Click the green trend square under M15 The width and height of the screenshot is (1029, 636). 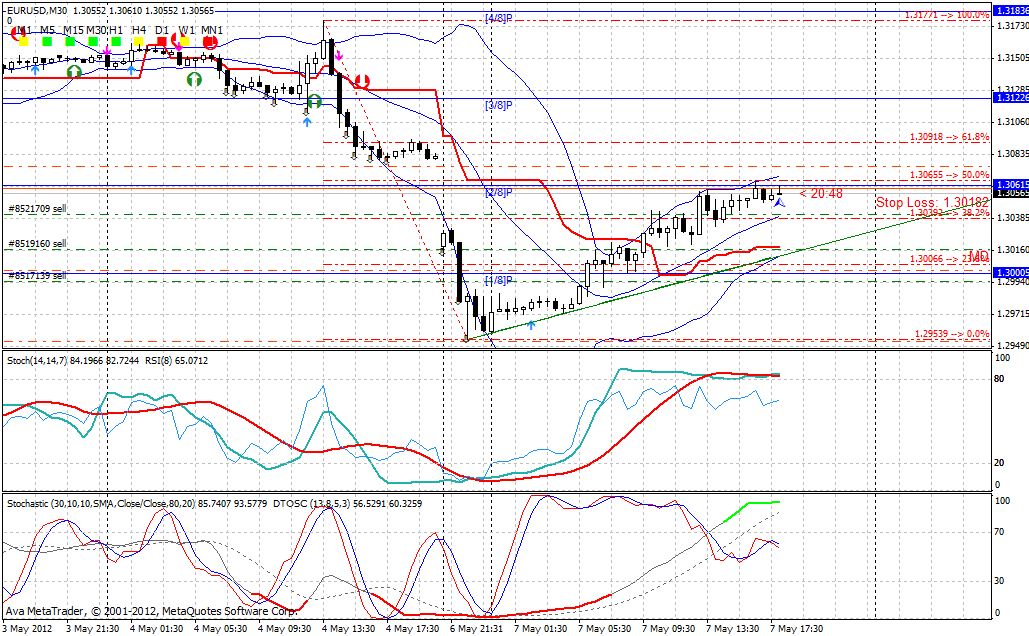(70, 41)
